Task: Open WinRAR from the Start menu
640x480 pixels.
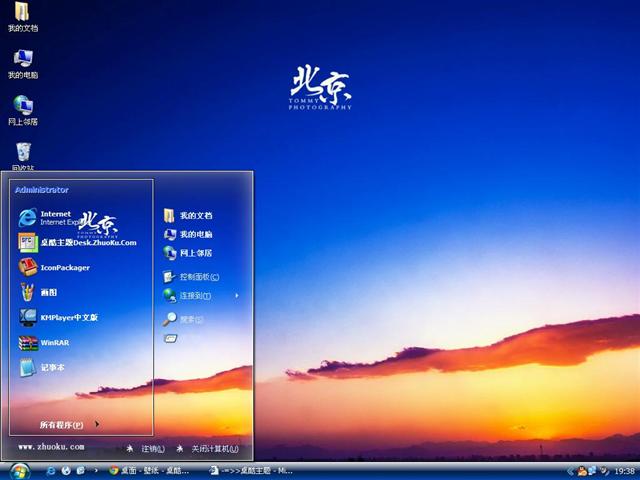Action: click(44, 342)
